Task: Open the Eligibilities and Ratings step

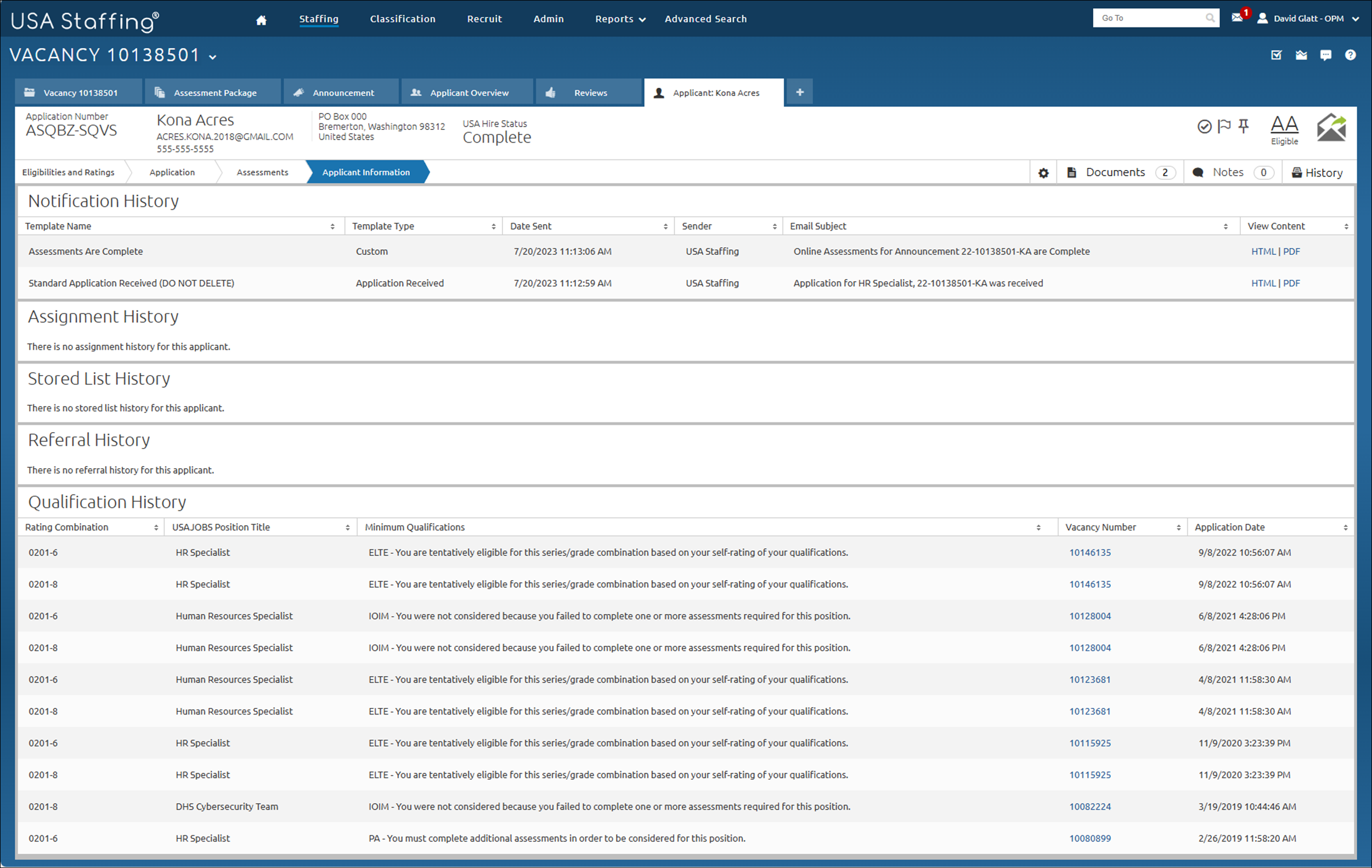Action: coord(69,173)
